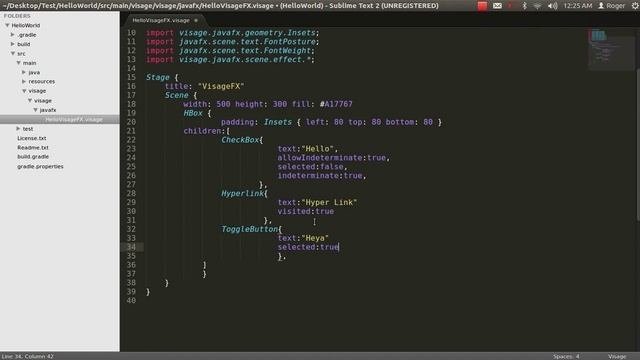Open the mail indicator in the top panel
640x360 pixels.
(x=497, y=6)
